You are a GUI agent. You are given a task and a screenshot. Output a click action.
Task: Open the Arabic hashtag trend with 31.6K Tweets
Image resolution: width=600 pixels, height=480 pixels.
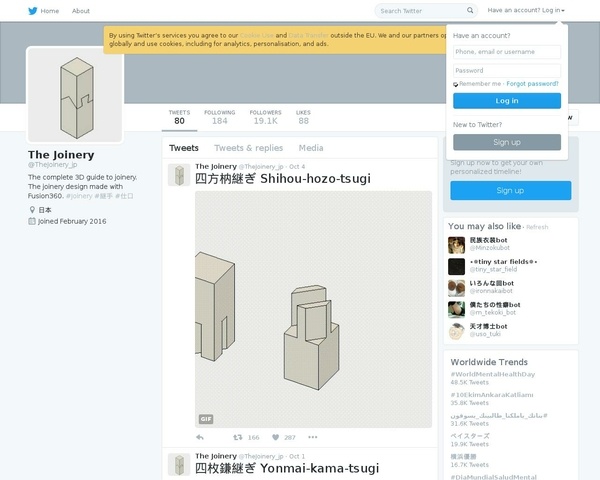coord(499,415)
